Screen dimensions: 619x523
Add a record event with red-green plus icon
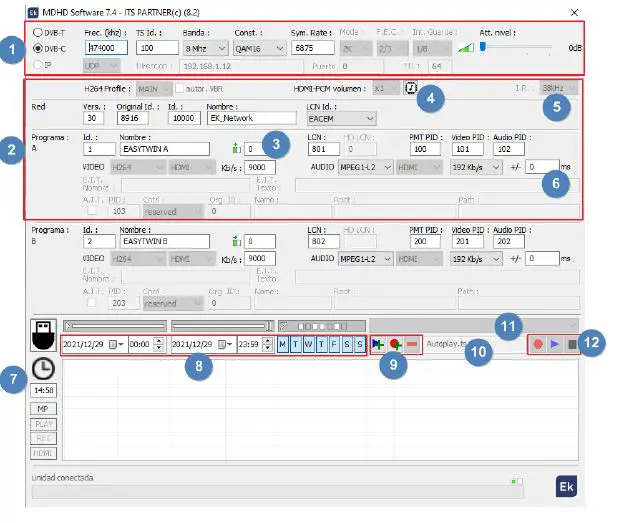click(x=395, y=344)
